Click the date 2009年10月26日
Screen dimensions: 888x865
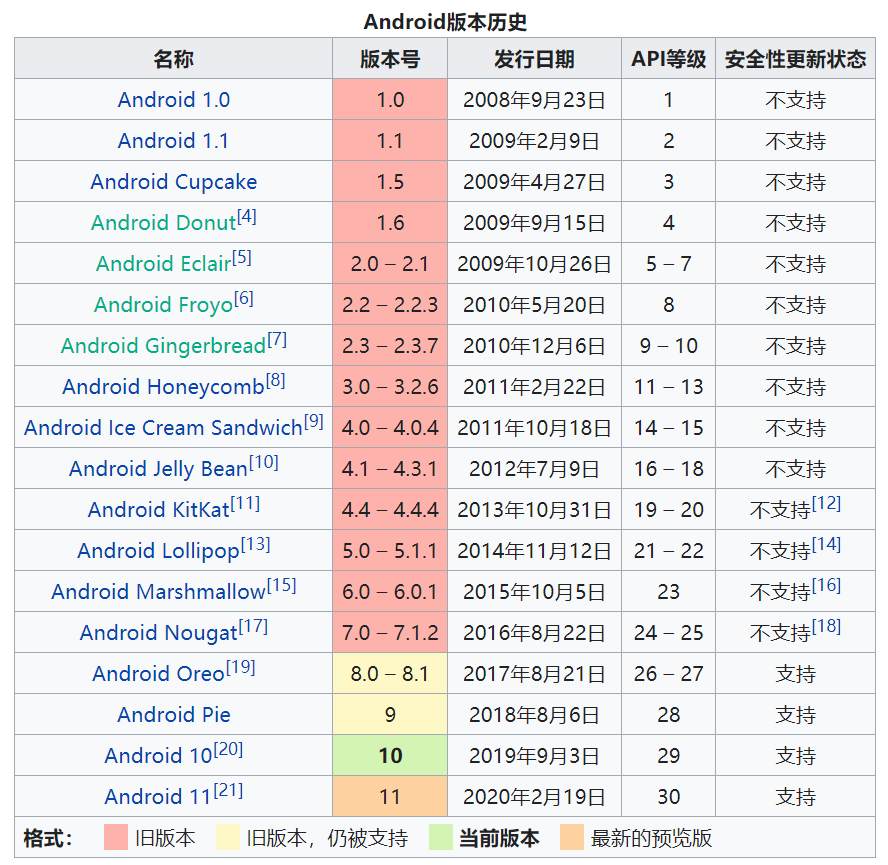point(534,264)
